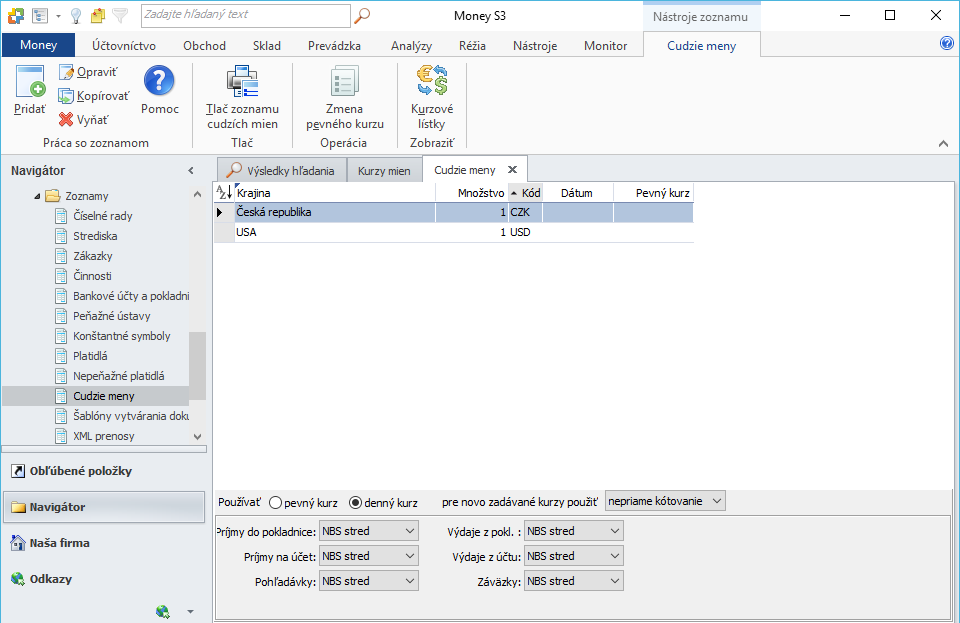960x623 pixels.
Task: Select the Česká republika row
Action: pos(454,212)
